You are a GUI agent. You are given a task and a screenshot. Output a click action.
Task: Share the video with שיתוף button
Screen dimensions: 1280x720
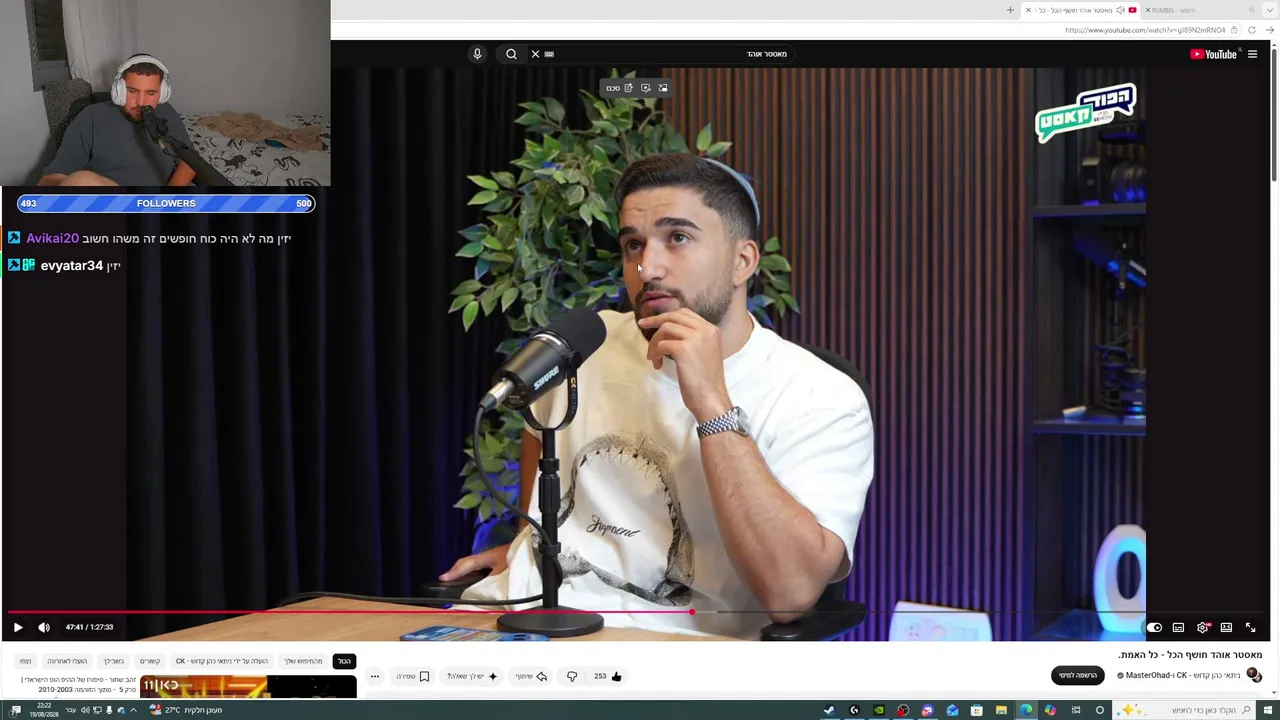(x=531, y=676)
